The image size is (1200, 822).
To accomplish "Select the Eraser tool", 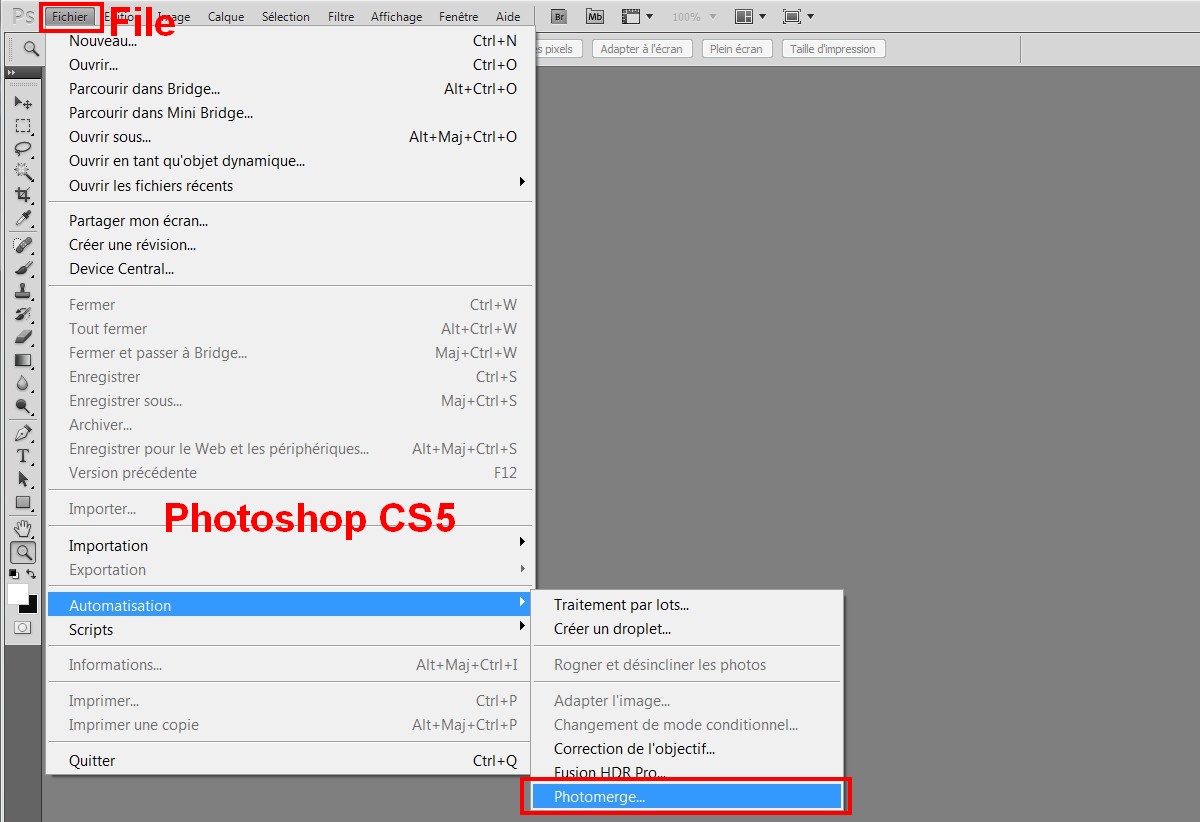I will coord(23,337).
